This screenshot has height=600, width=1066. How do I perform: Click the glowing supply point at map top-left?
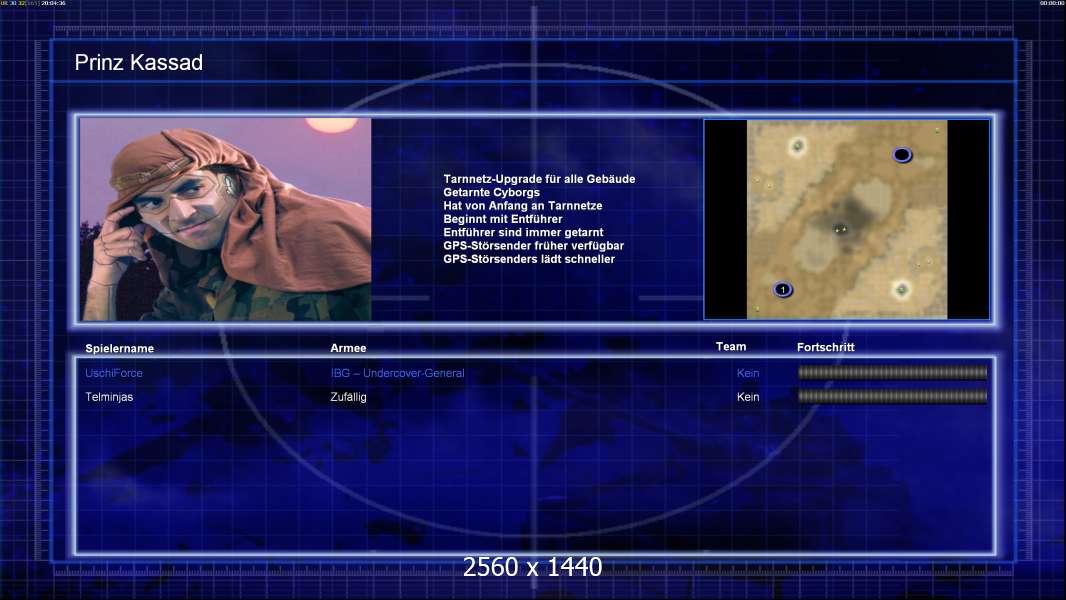[x=798, y=146]
